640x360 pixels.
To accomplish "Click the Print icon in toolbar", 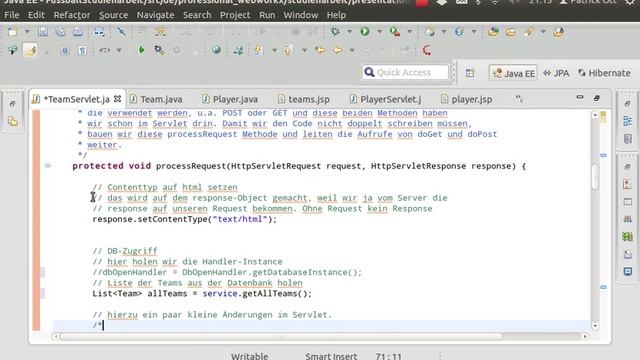I will tap(78, 32).
